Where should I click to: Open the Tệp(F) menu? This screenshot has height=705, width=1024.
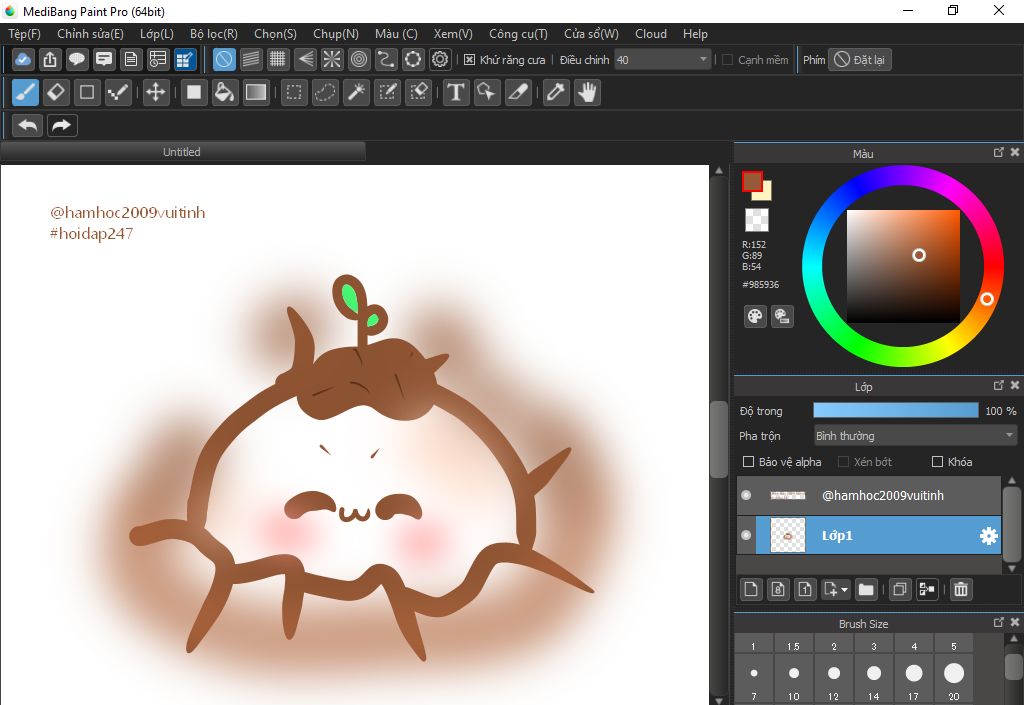pos(24,34)
